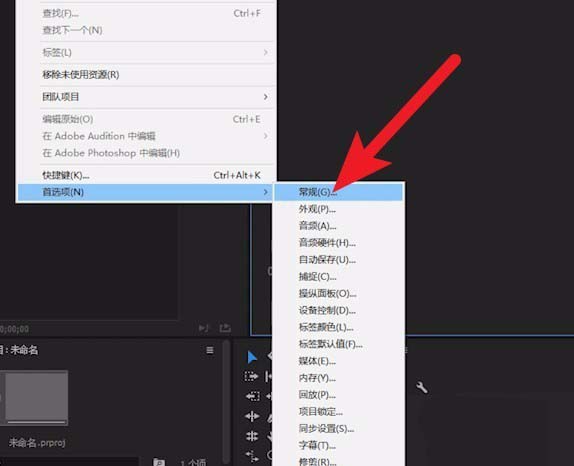Open the project panel hamburger menu
Viewport: 574px width, 466px height.
[x=210, y=350]
